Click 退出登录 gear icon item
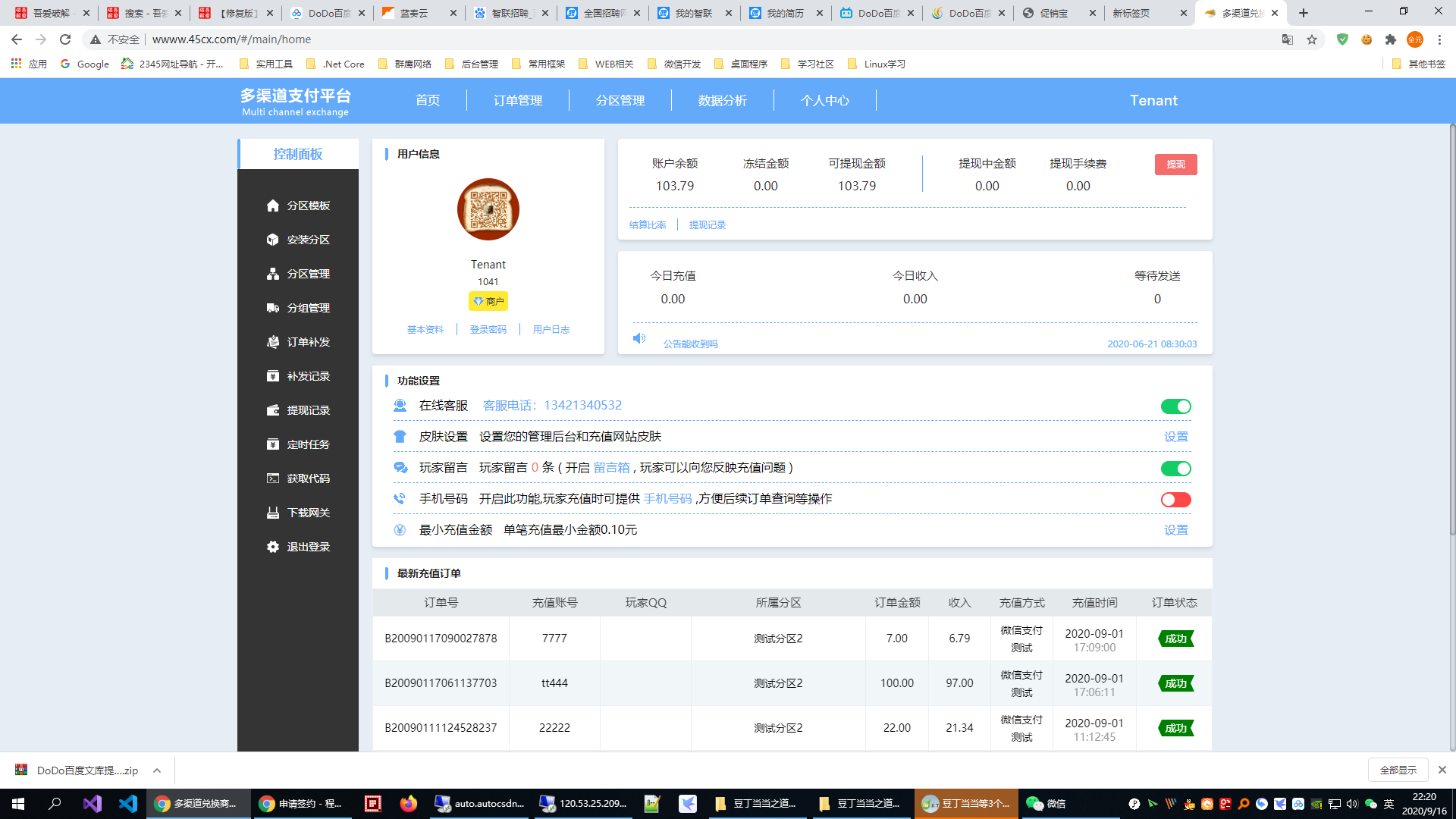 pyautogui.click(x=273, y=547)
